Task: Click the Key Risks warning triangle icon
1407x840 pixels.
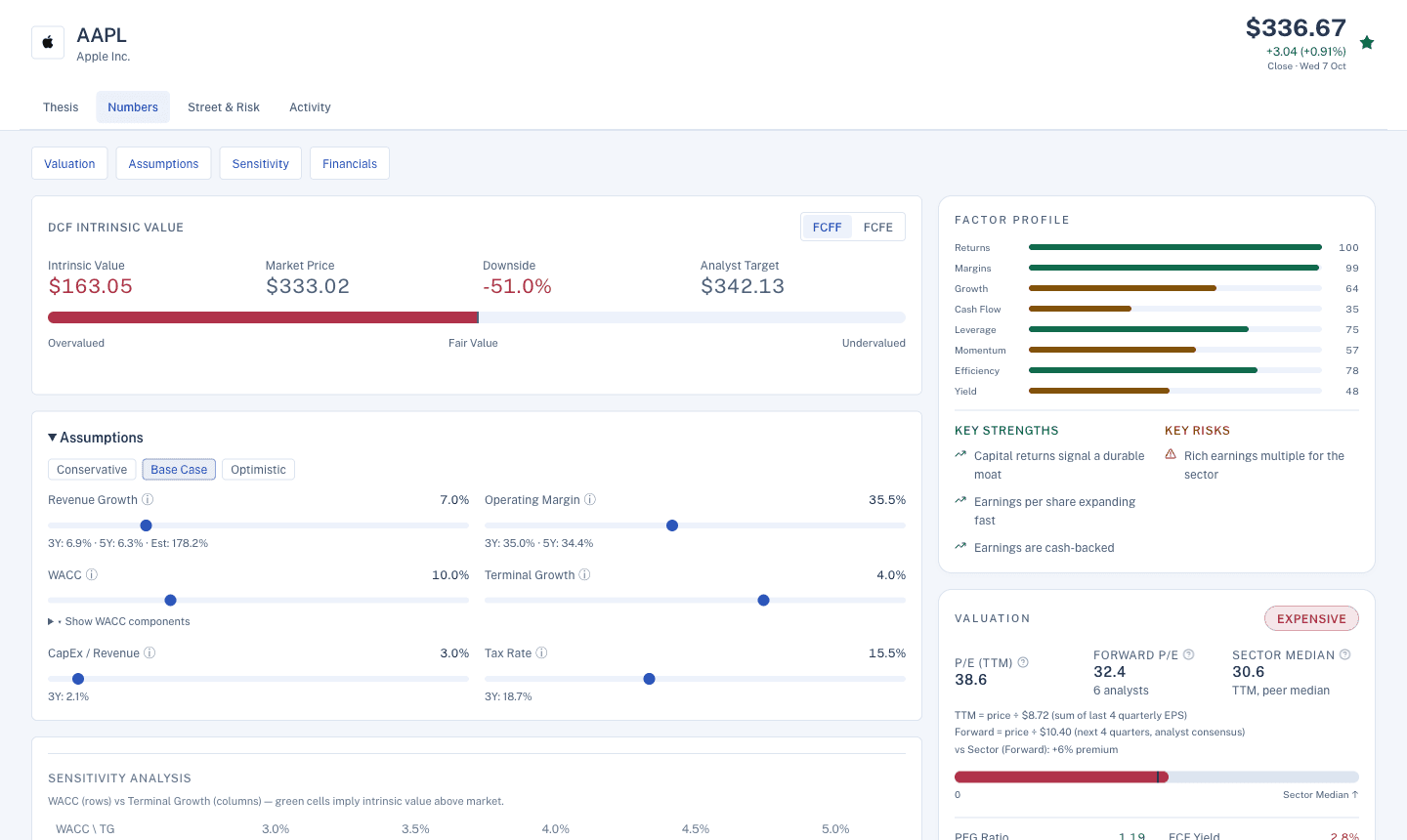Action: [x=1171, y=454]
